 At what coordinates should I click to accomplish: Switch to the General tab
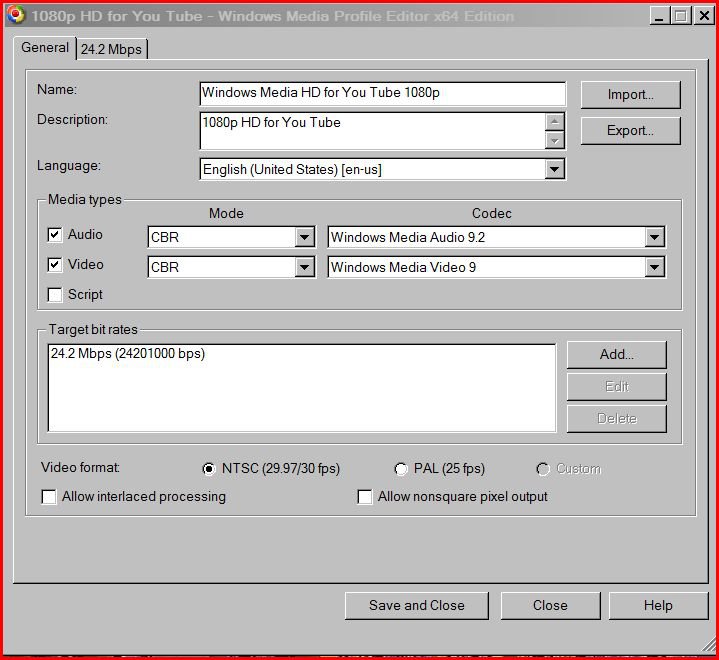pos(45,48)
